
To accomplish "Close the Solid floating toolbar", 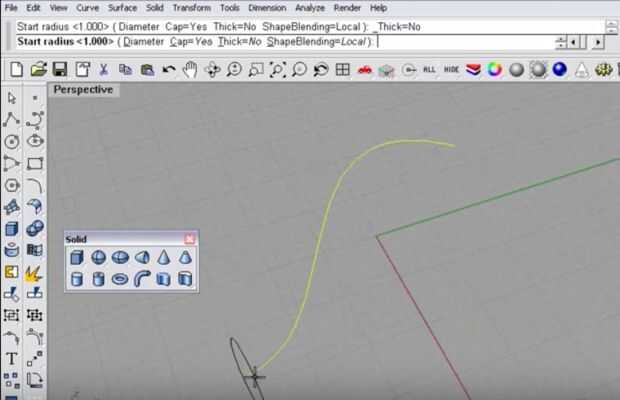I will coord(189,239).
